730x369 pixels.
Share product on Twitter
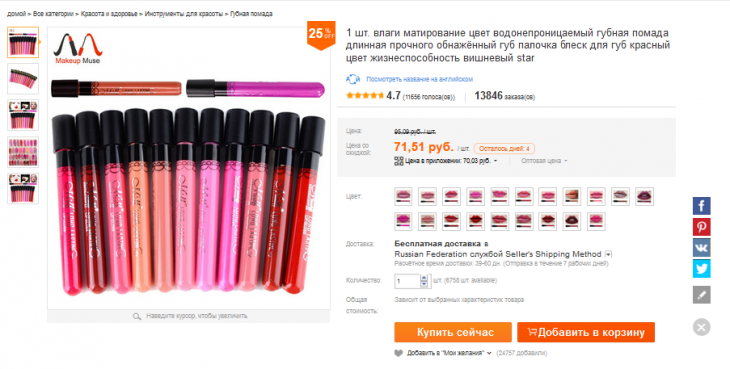point(701,268)
